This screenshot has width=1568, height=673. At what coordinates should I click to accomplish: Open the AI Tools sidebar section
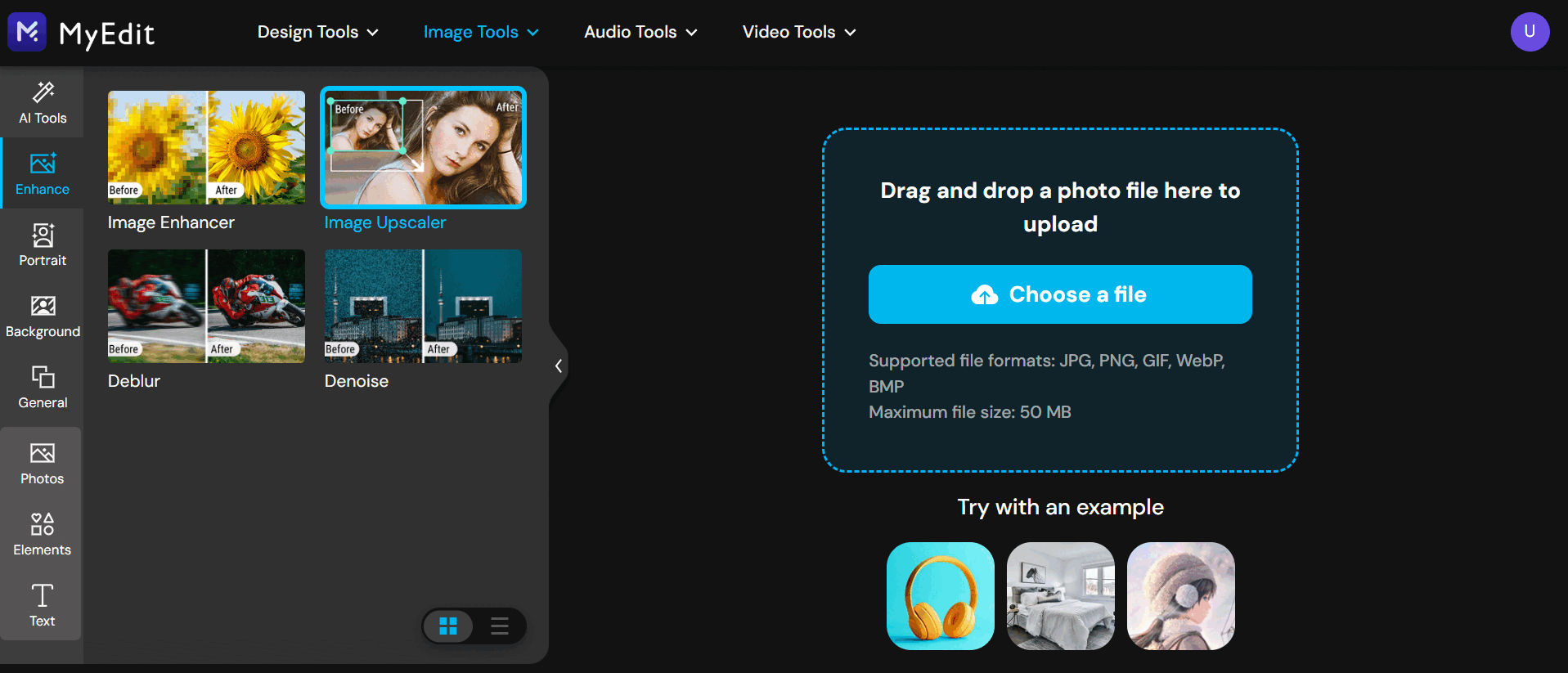[x=43, y=103]
